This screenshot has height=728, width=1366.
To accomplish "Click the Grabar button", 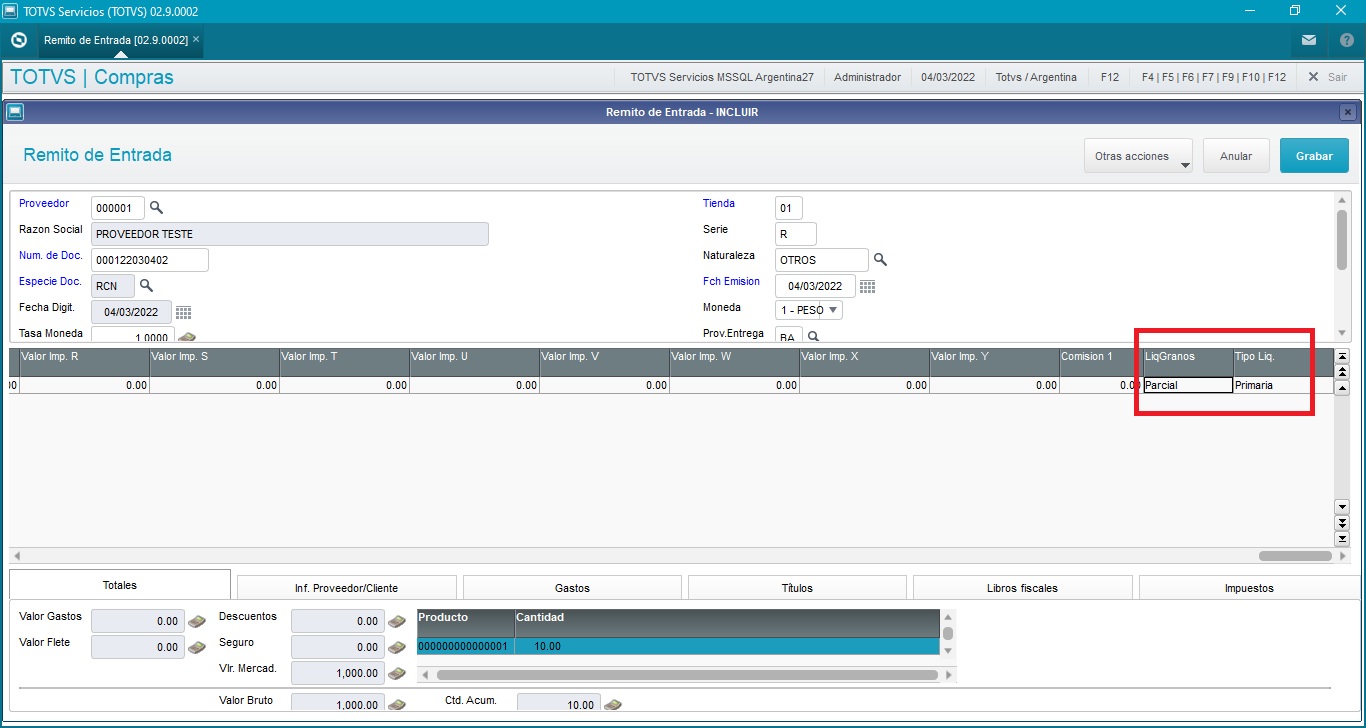I will pyautogui.click(x=1314, y=156).
